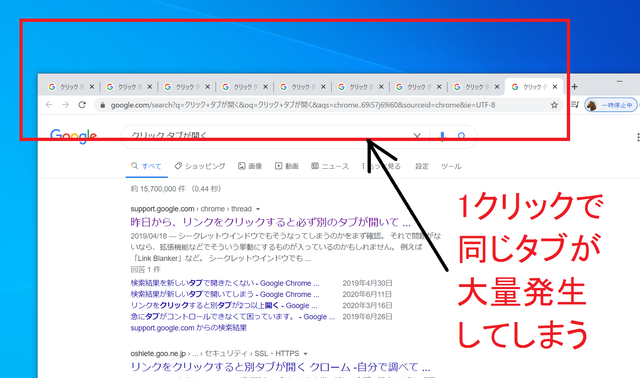Click the date 2020年6月11日
This screenshot has width=640, height=378.
(367, 294)
